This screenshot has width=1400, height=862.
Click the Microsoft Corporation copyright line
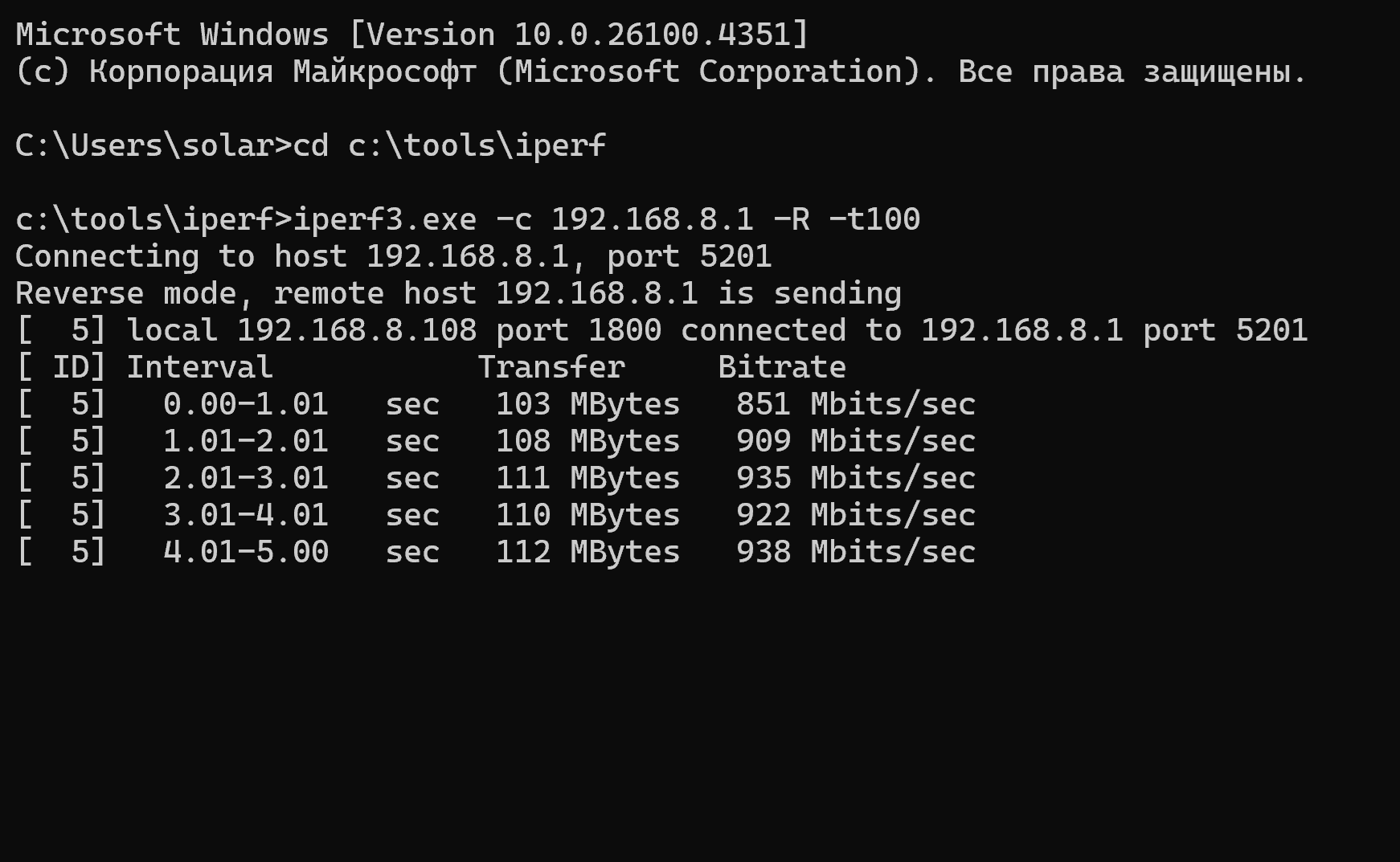(x=661, y=71)
